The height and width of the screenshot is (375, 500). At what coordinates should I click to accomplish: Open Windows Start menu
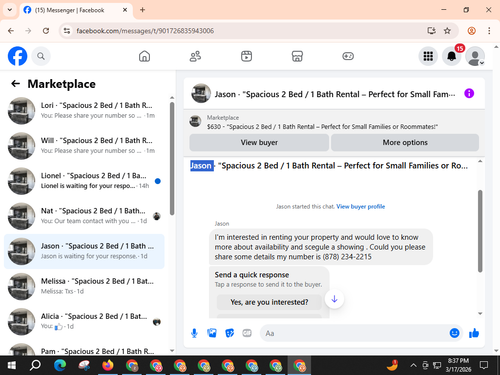click(12, 366)
